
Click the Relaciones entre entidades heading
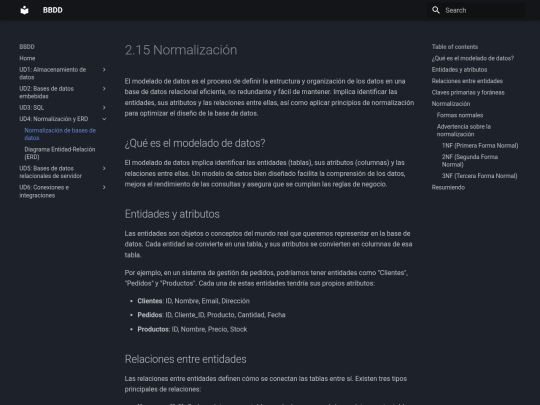point(186,359)
